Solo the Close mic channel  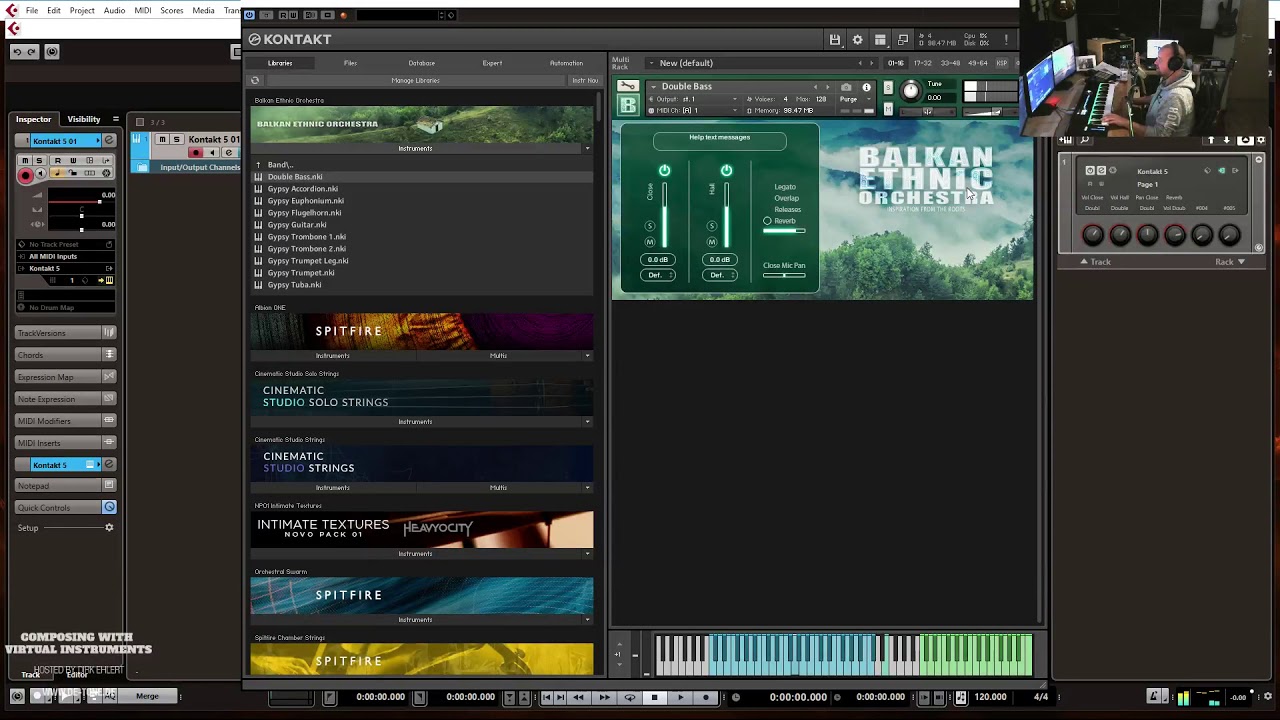(650, 226)
